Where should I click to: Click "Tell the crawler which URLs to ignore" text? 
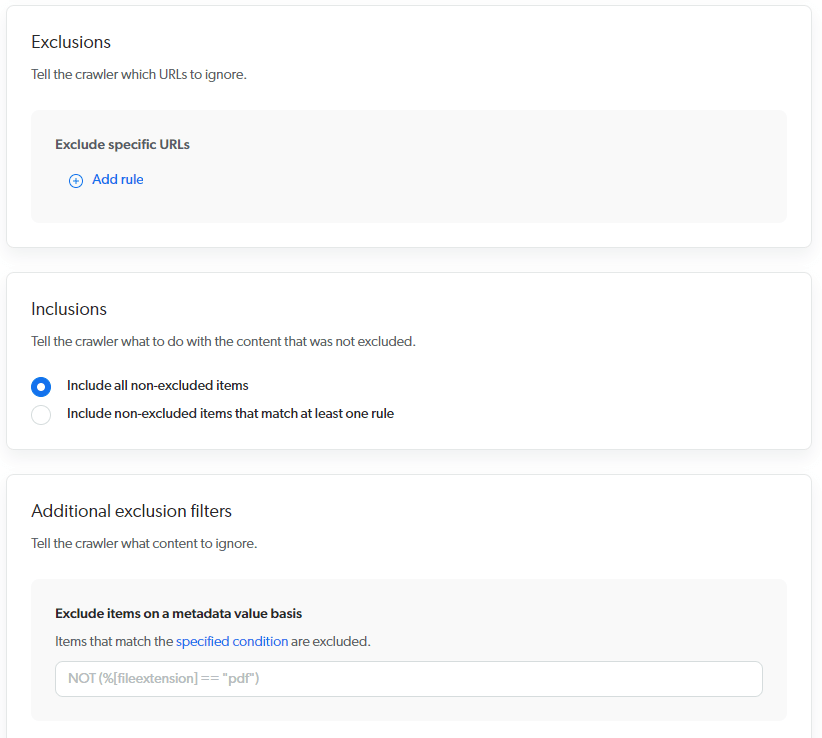pyautogui.click(x=138, y=74)
